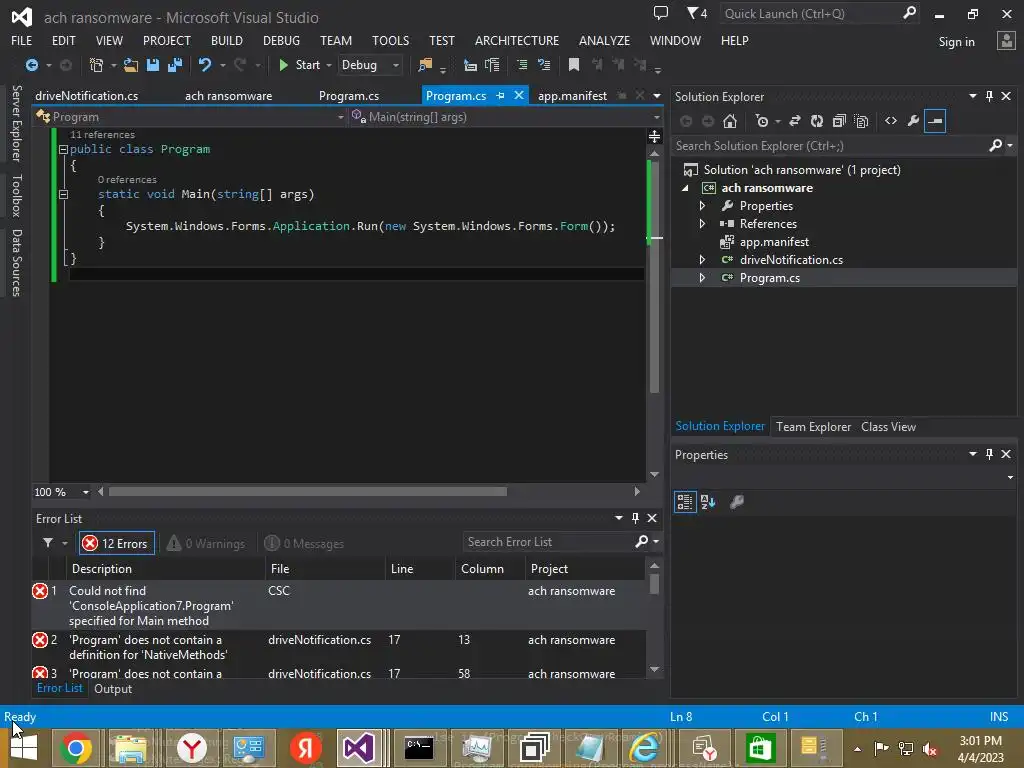The height and width of the screenshot is (768, 1024).
Task: Open Google Chrome from the taskbar
Action: (76, 748)
